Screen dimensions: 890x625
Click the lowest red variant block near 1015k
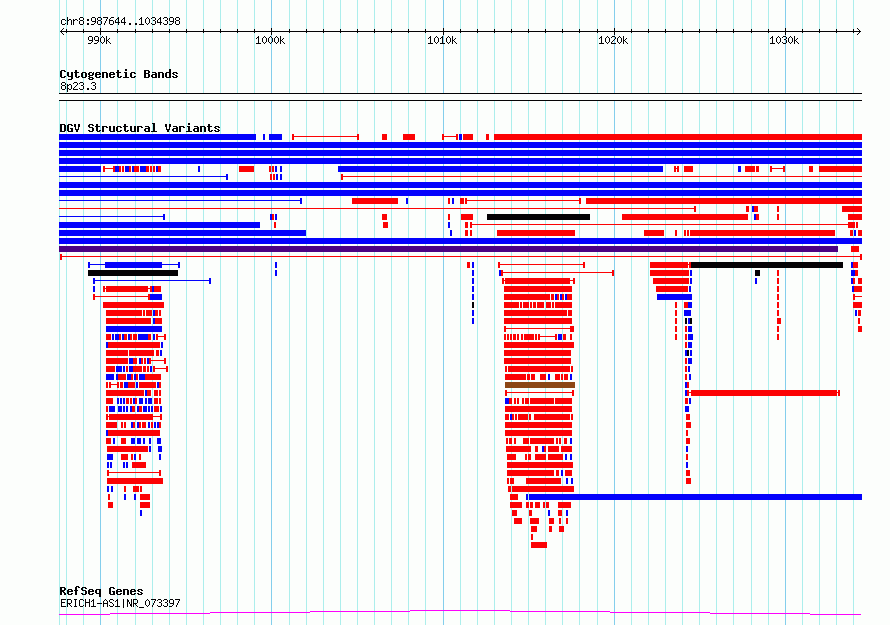[x=539, y=545]
